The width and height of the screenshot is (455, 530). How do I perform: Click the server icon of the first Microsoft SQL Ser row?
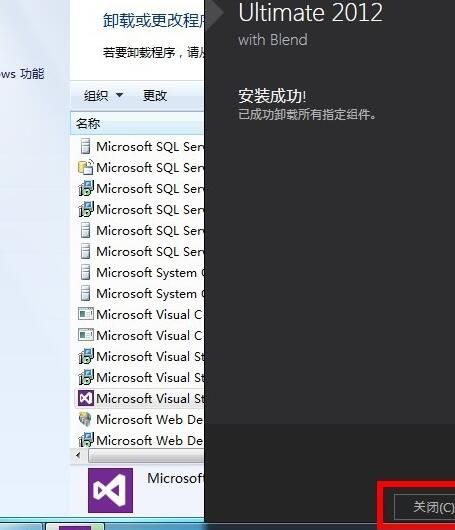[86, 146]
